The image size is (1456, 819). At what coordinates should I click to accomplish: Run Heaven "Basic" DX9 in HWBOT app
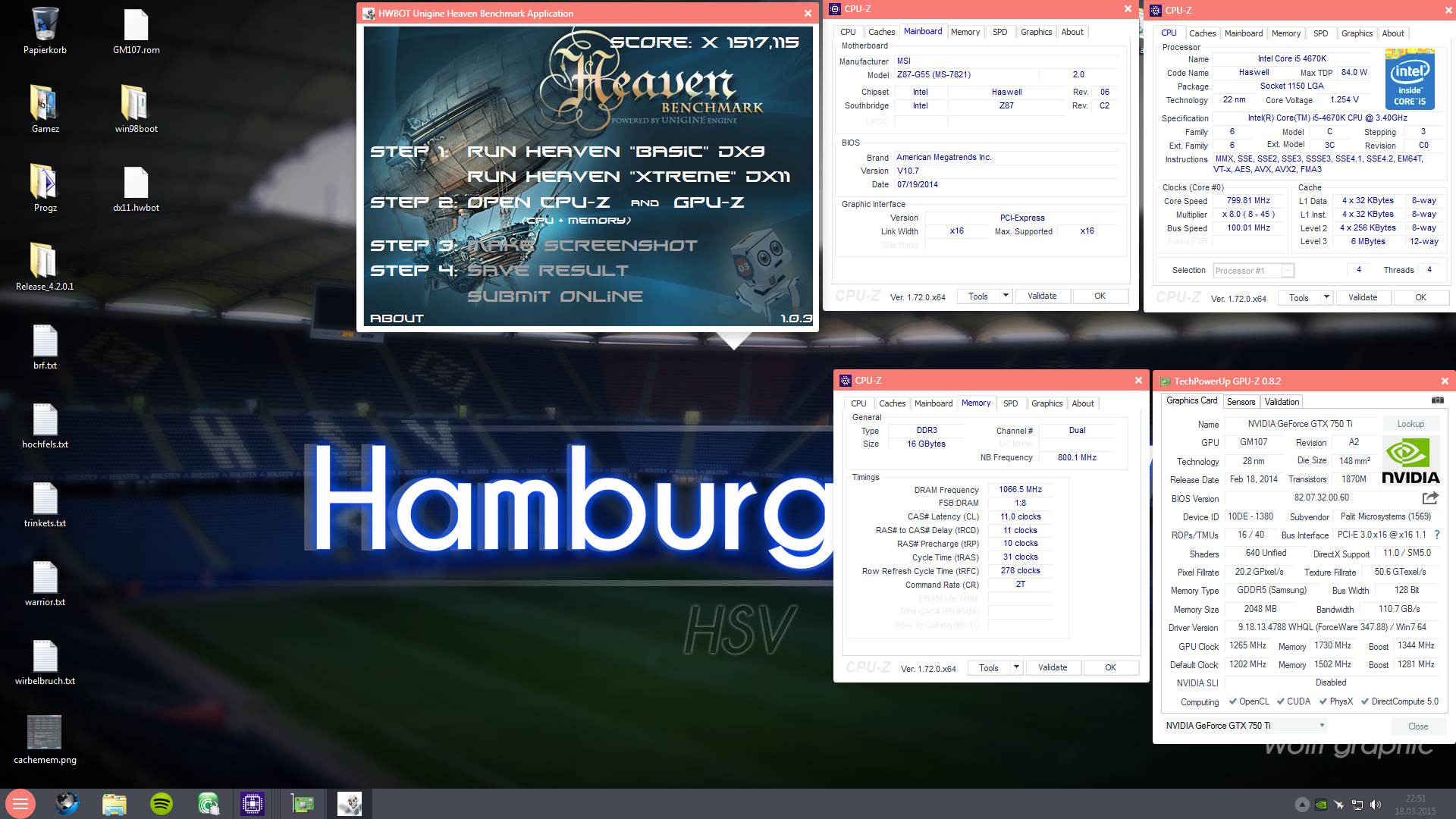(x=616, y=152)
